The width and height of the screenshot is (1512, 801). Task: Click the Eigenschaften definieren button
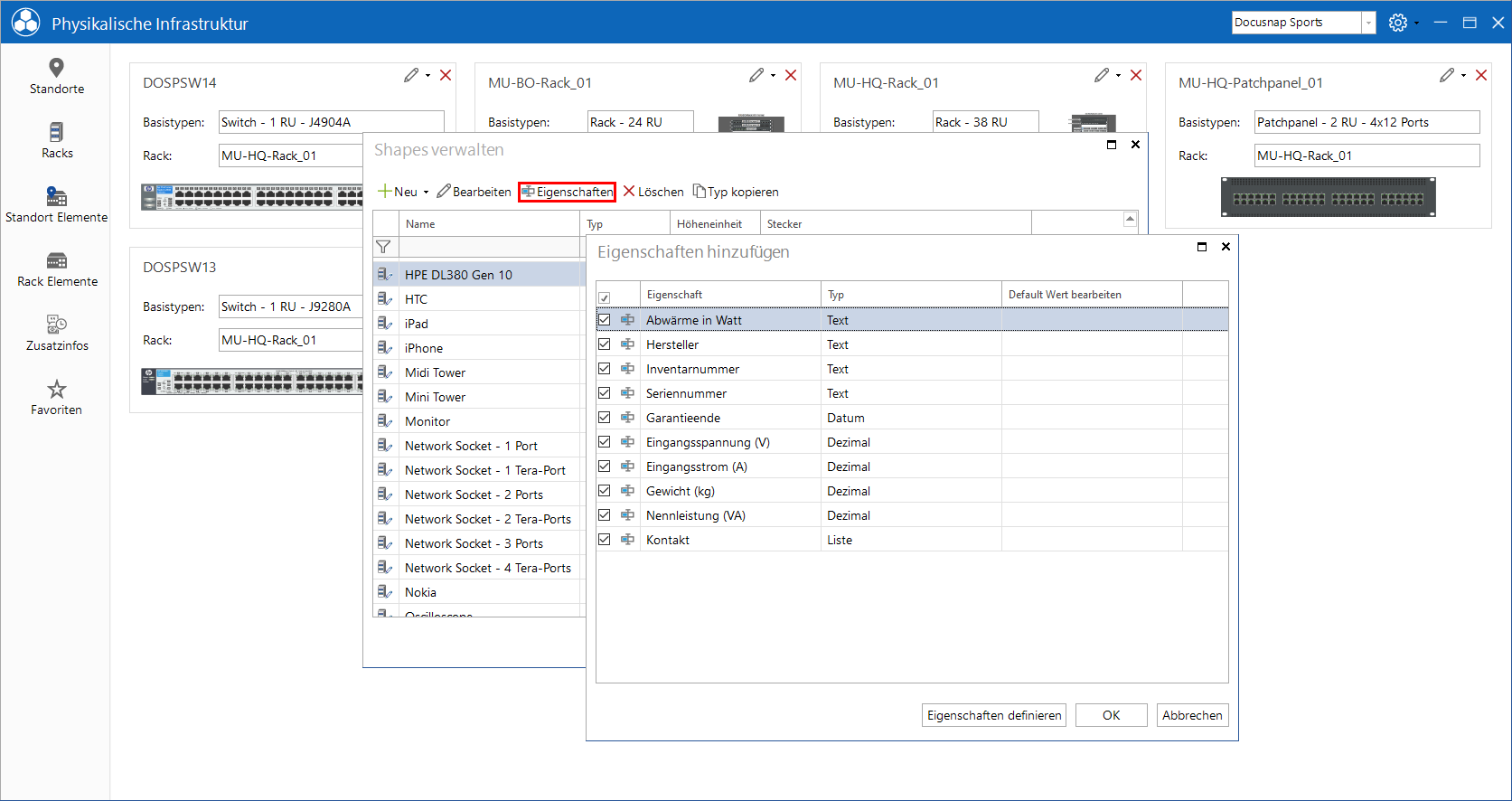tap(994, 715)
